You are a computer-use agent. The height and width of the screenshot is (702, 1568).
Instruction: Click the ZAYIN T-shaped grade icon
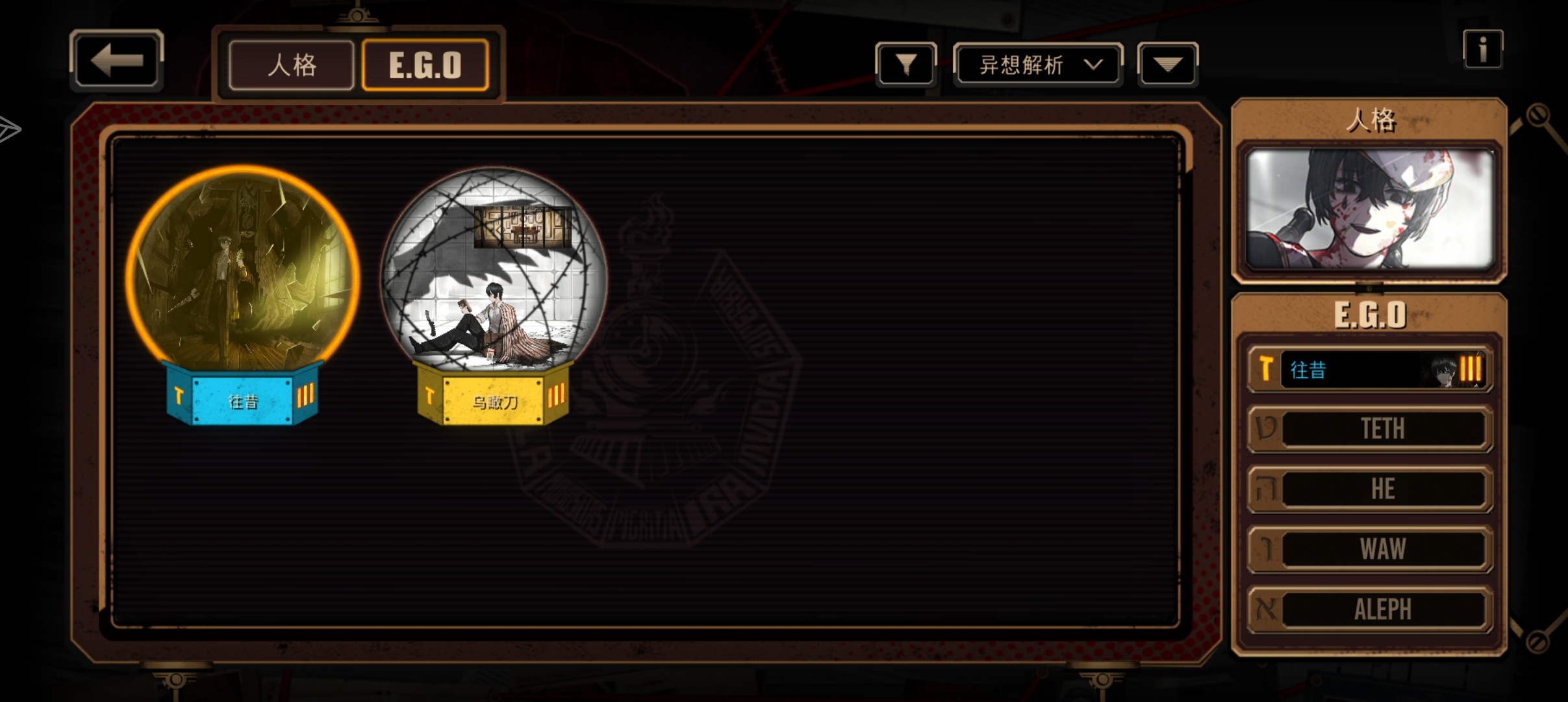[1265, 369]
